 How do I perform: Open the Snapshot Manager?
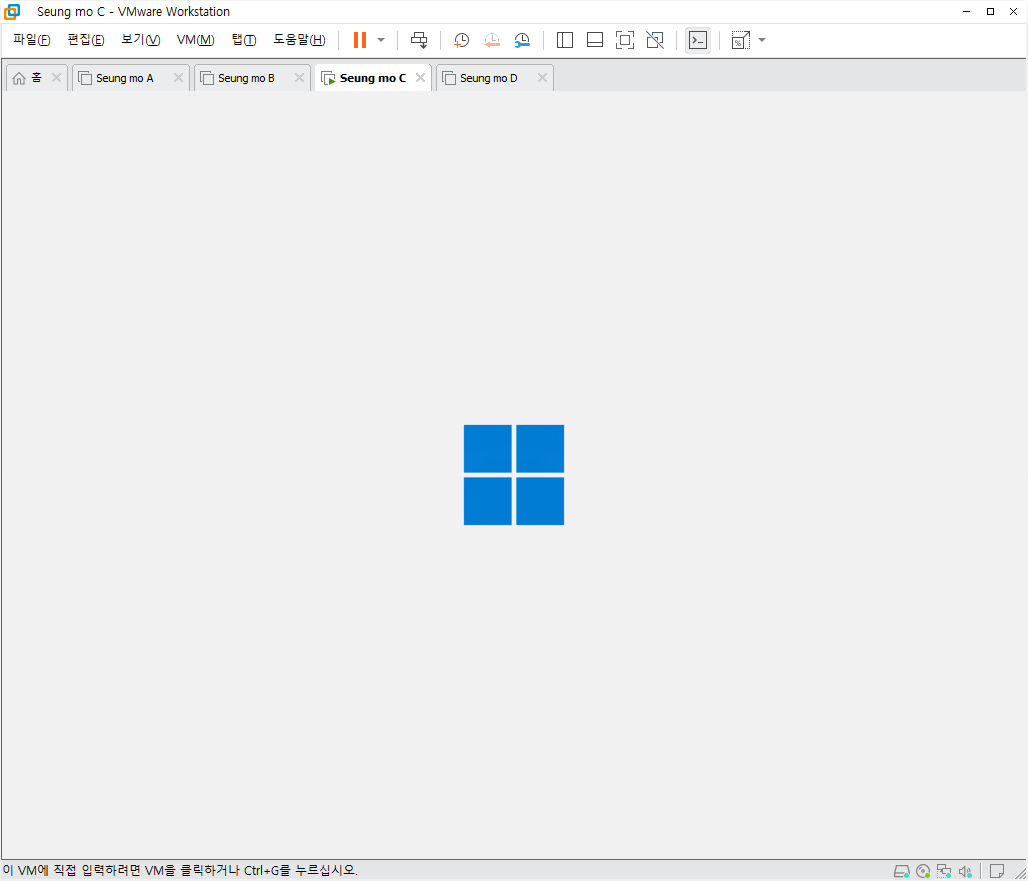coord(522,40)
